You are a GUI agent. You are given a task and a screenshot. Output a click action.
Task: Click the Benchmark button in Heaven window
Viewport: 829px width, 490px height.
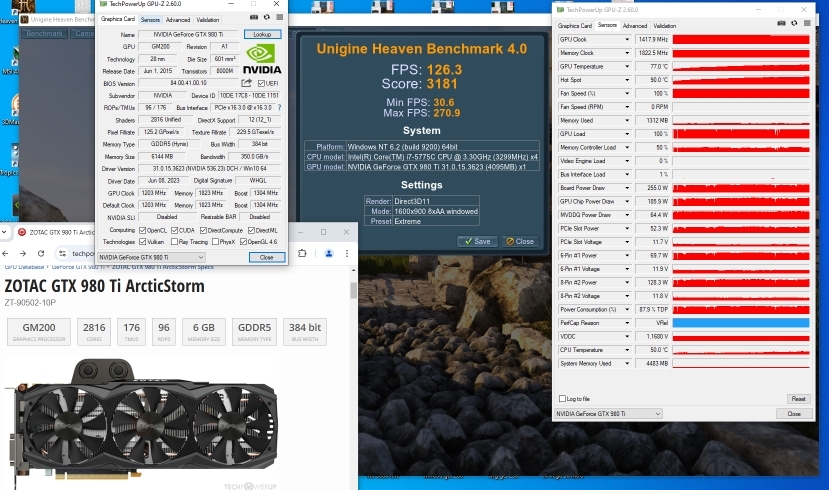(x=44, y=33)
